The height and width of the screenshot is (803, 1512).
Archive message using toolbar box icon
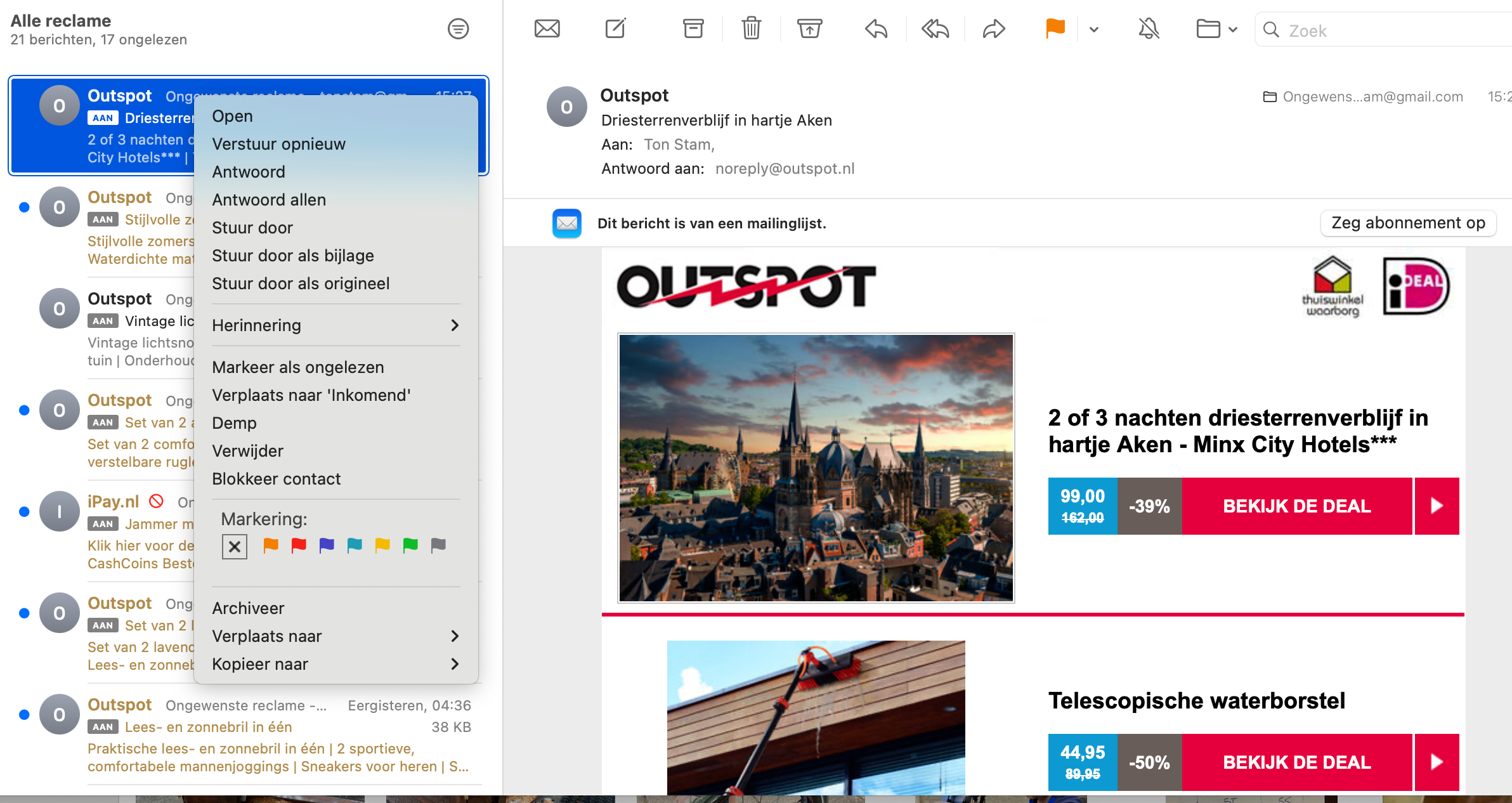click(x=693, y=29)
